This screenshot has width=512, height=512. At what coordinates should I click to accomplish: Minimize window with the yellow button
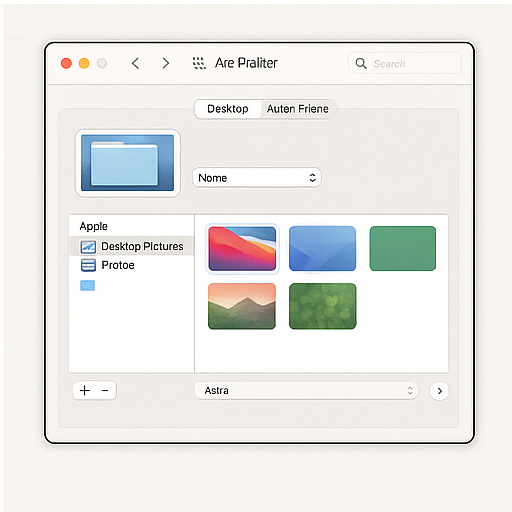click(84, 63)
